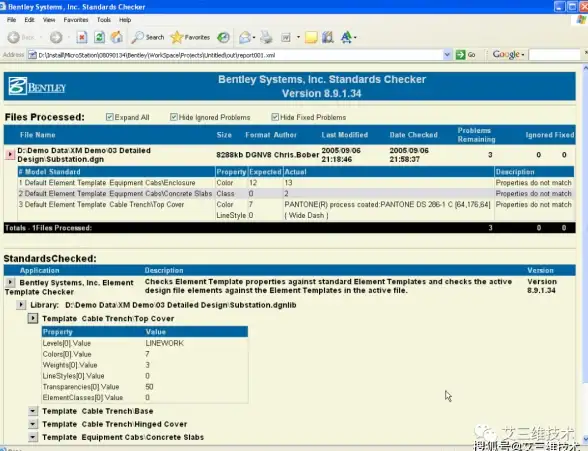588x451 pixels.
Task: Click the Transparencies[0].Value property row
Action: click(x=145, y=387)
